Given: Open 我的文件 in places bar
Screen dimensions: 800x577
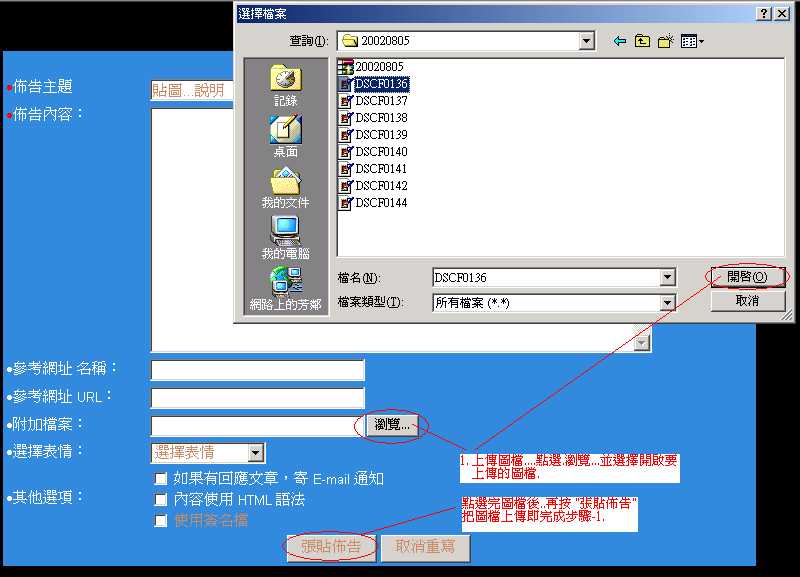Looking at the screenshot, I should tap(285, 187).
